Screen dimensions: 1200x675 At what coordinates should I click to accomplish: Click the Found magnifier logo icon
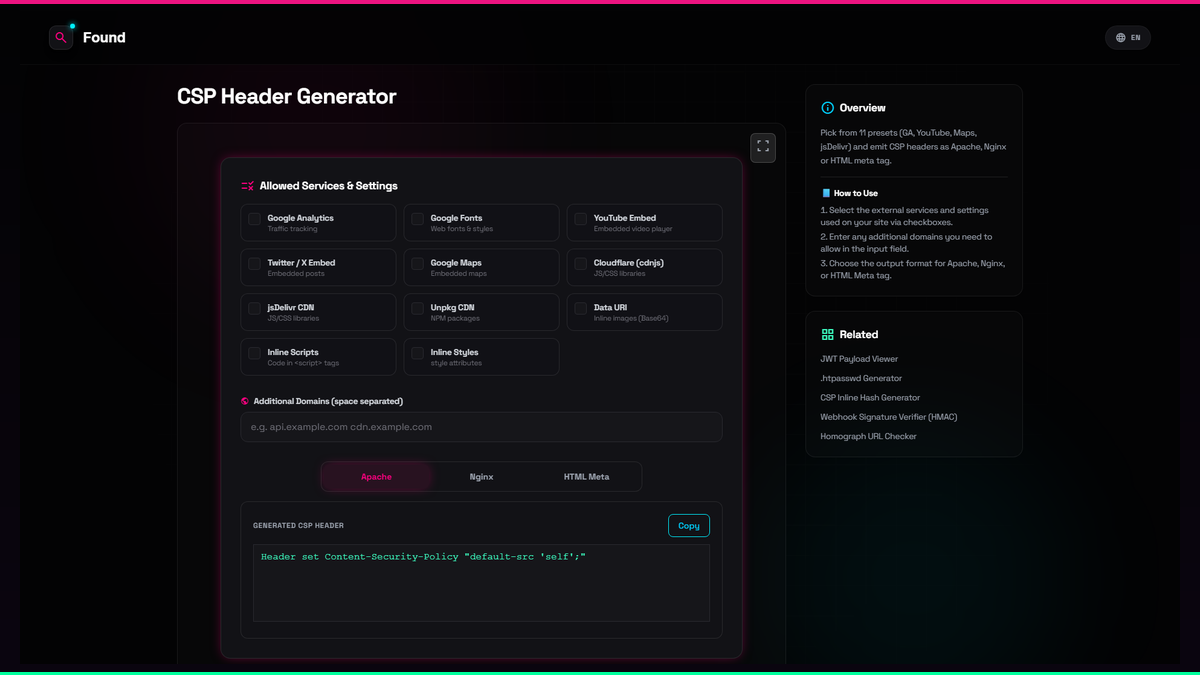pos(61,38)
